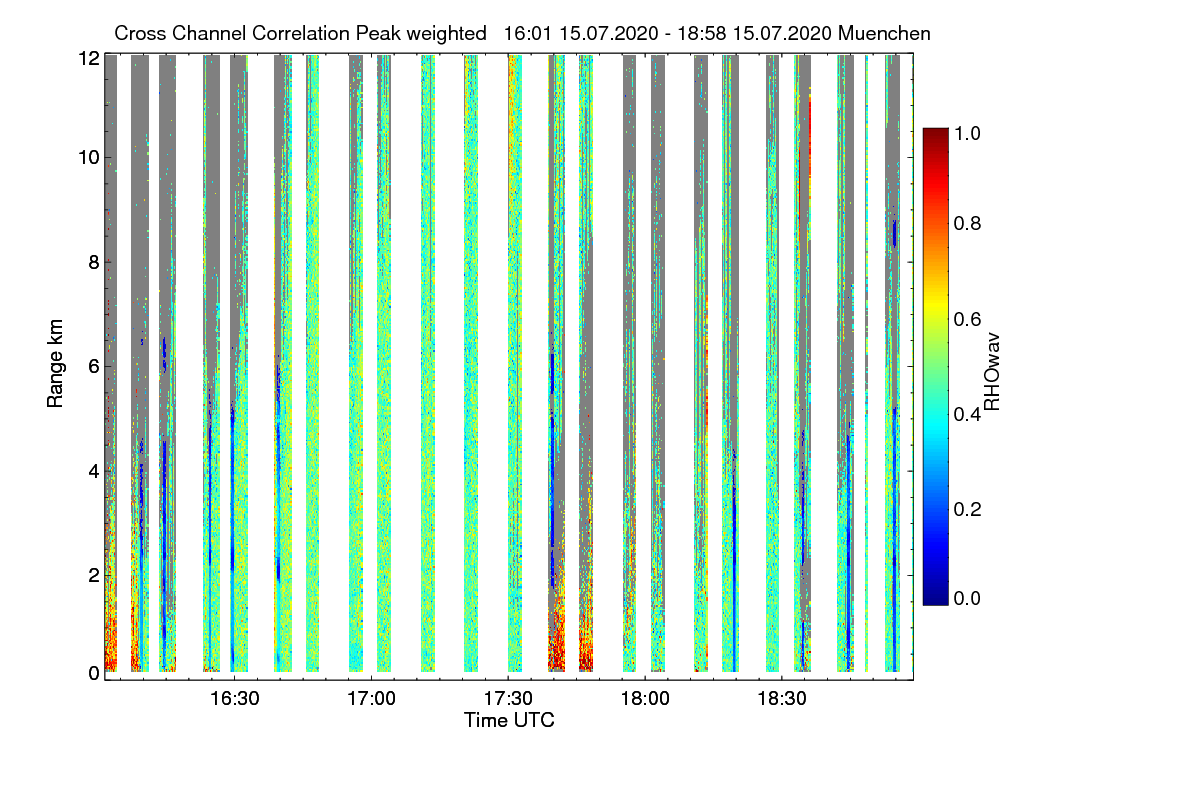Click the "Time UTC" x-axis label
The width and height of the screenshot is (1200, 800).
pyautogui.click(x=509, y=720)
